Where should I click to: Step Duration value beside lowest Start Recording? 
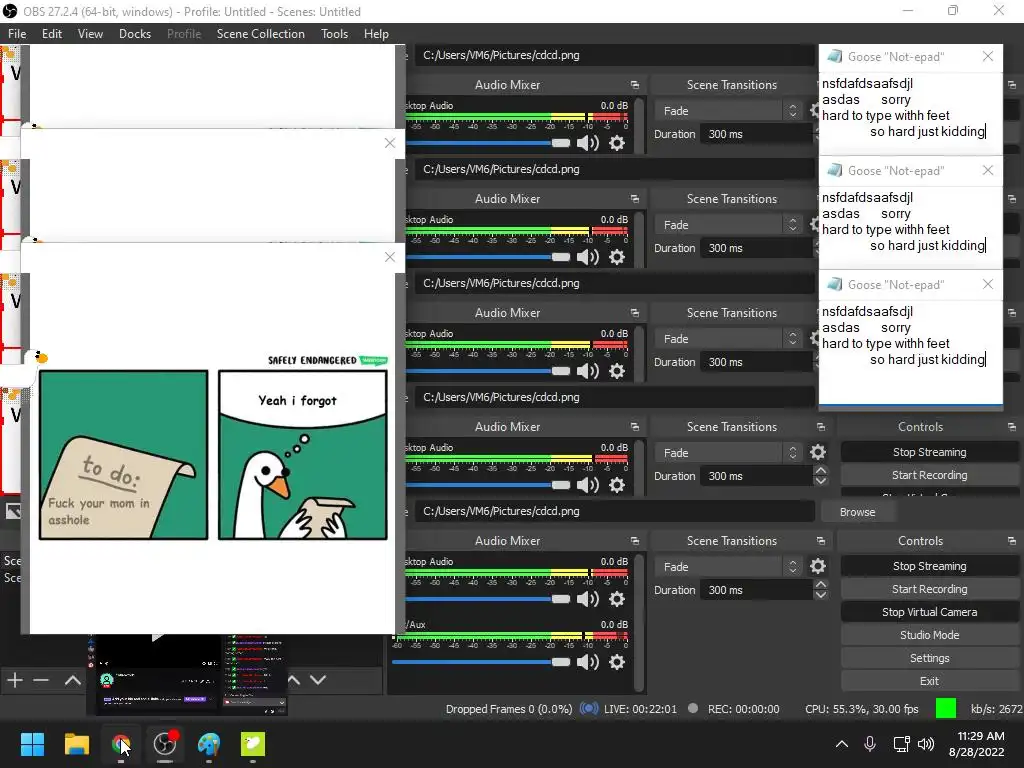click(x=821, y=590)
